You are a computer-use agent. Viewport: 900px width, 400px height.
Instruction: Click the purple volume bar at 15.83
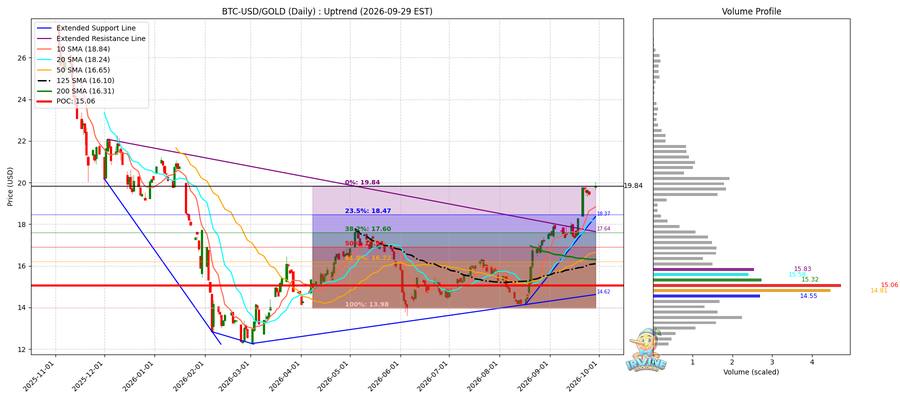(x=704, y=269)
